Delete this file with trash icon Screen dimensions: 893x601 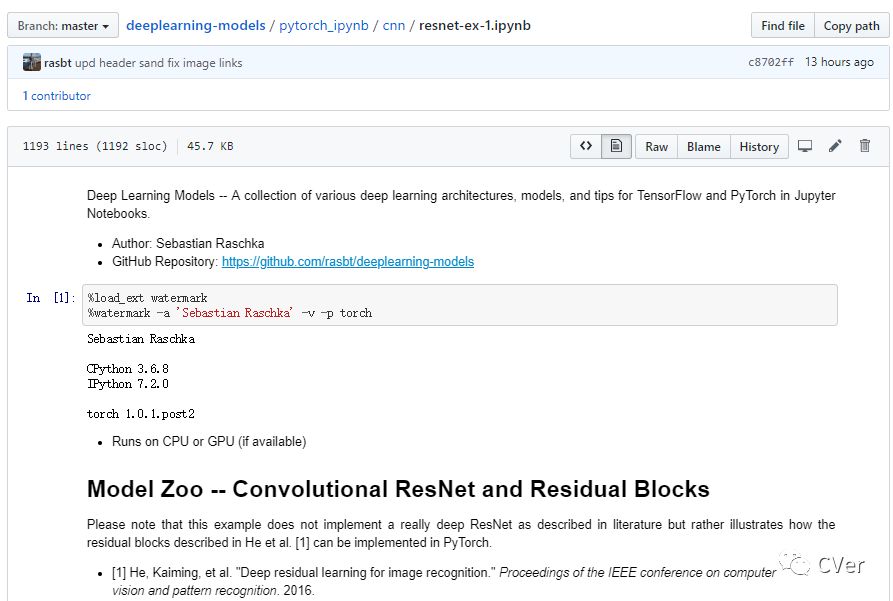click(865, 146)
